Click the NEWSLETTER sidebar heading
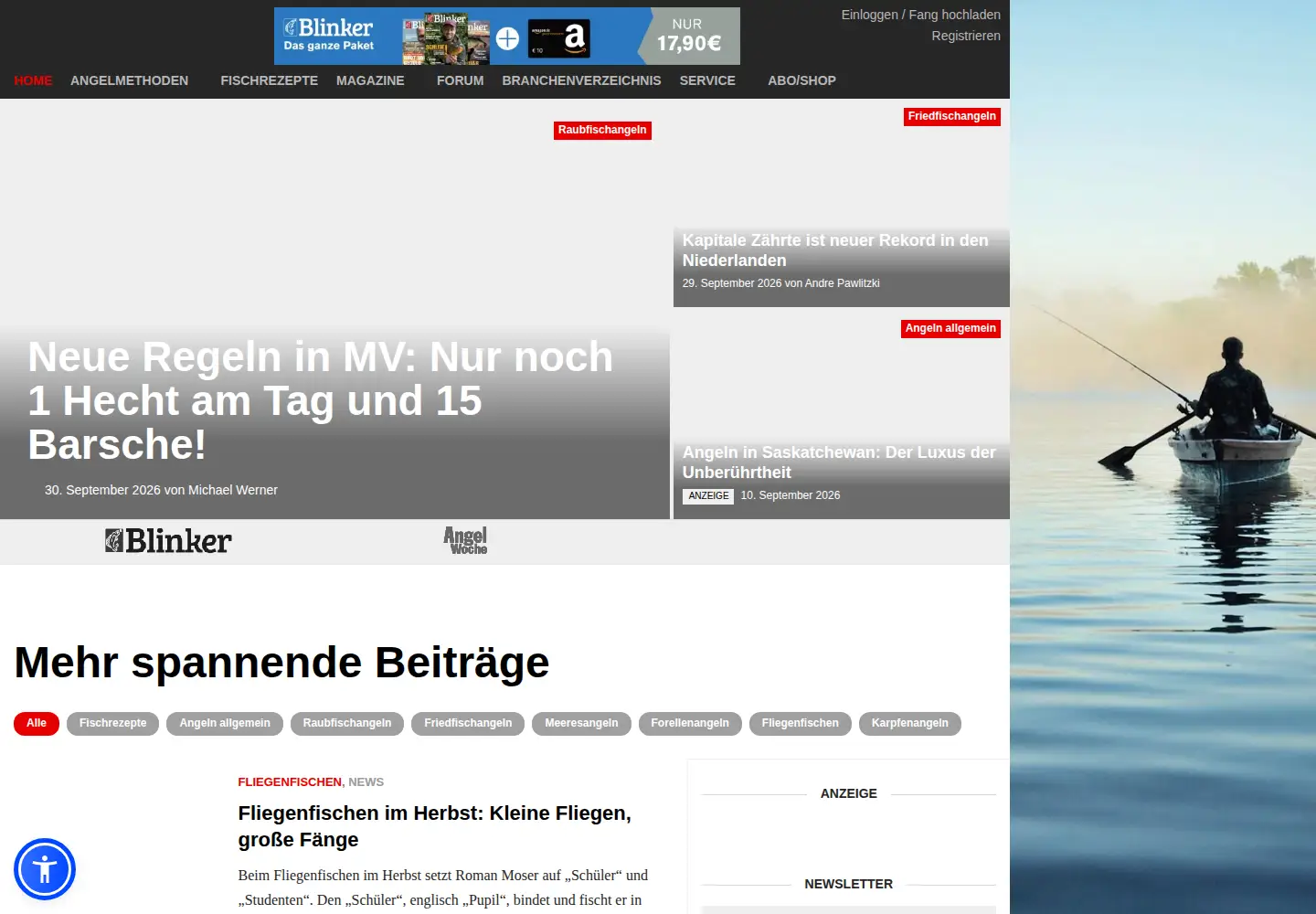Viewport: 1316px width, 914px height. (848, 884)
